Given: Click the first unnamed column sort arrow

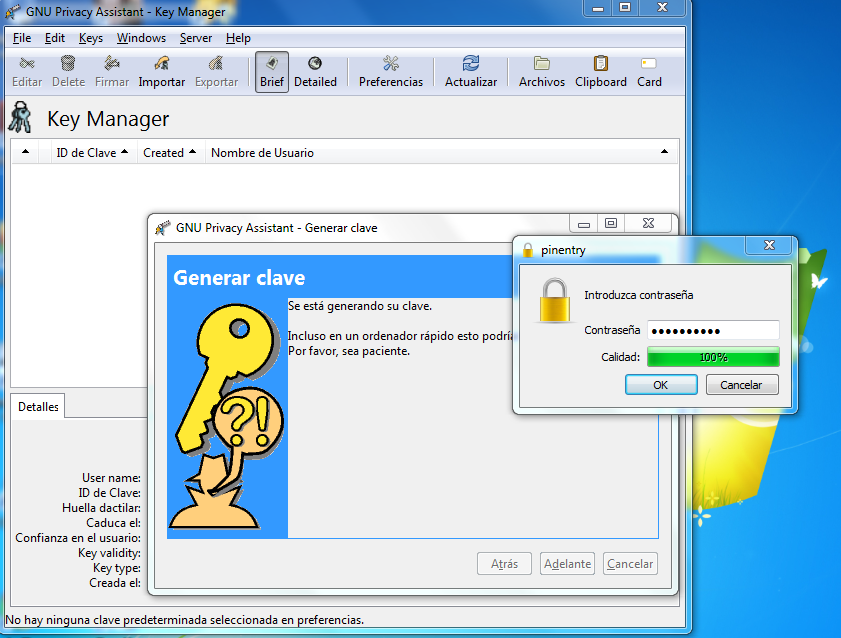Looking at the screenshot, I should pos(25,152).
